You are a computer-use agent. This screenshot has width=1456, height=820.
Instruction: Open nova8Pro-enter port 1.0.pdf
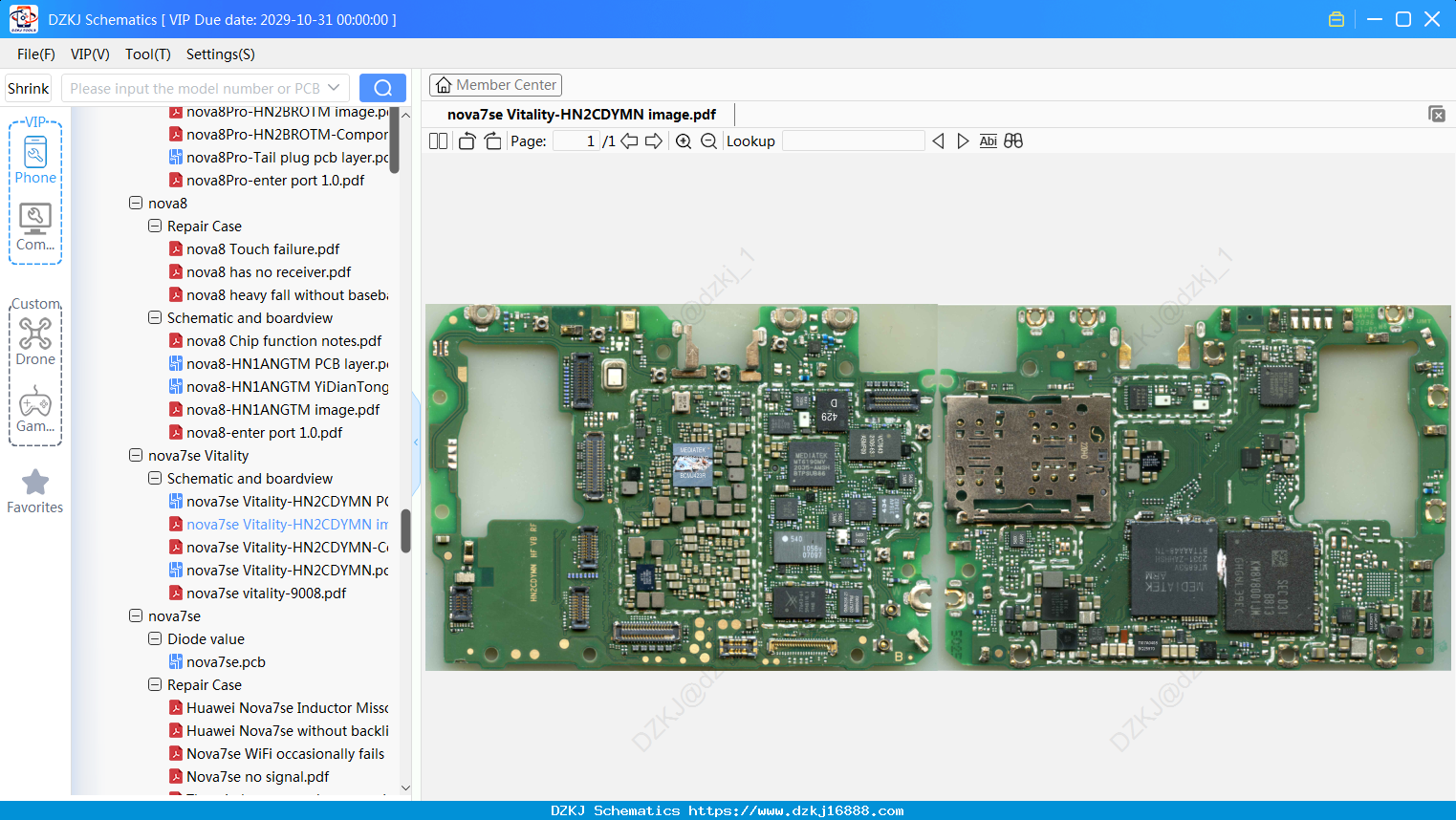pyautogui.click(x=275, y=180)
